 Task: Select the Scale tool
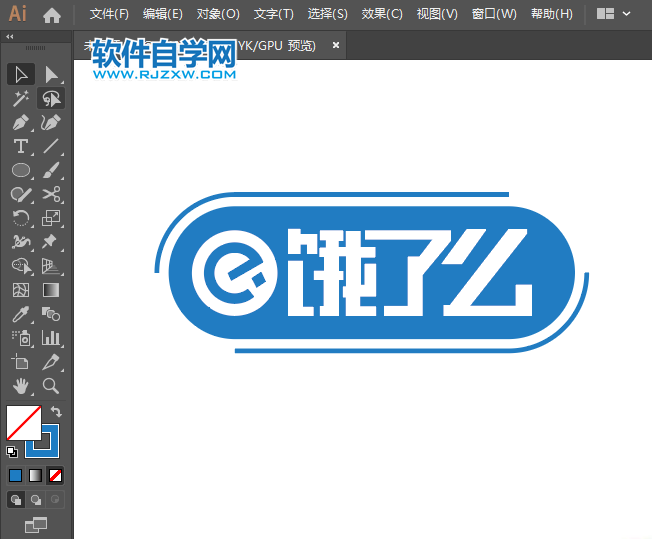point(51,218)
